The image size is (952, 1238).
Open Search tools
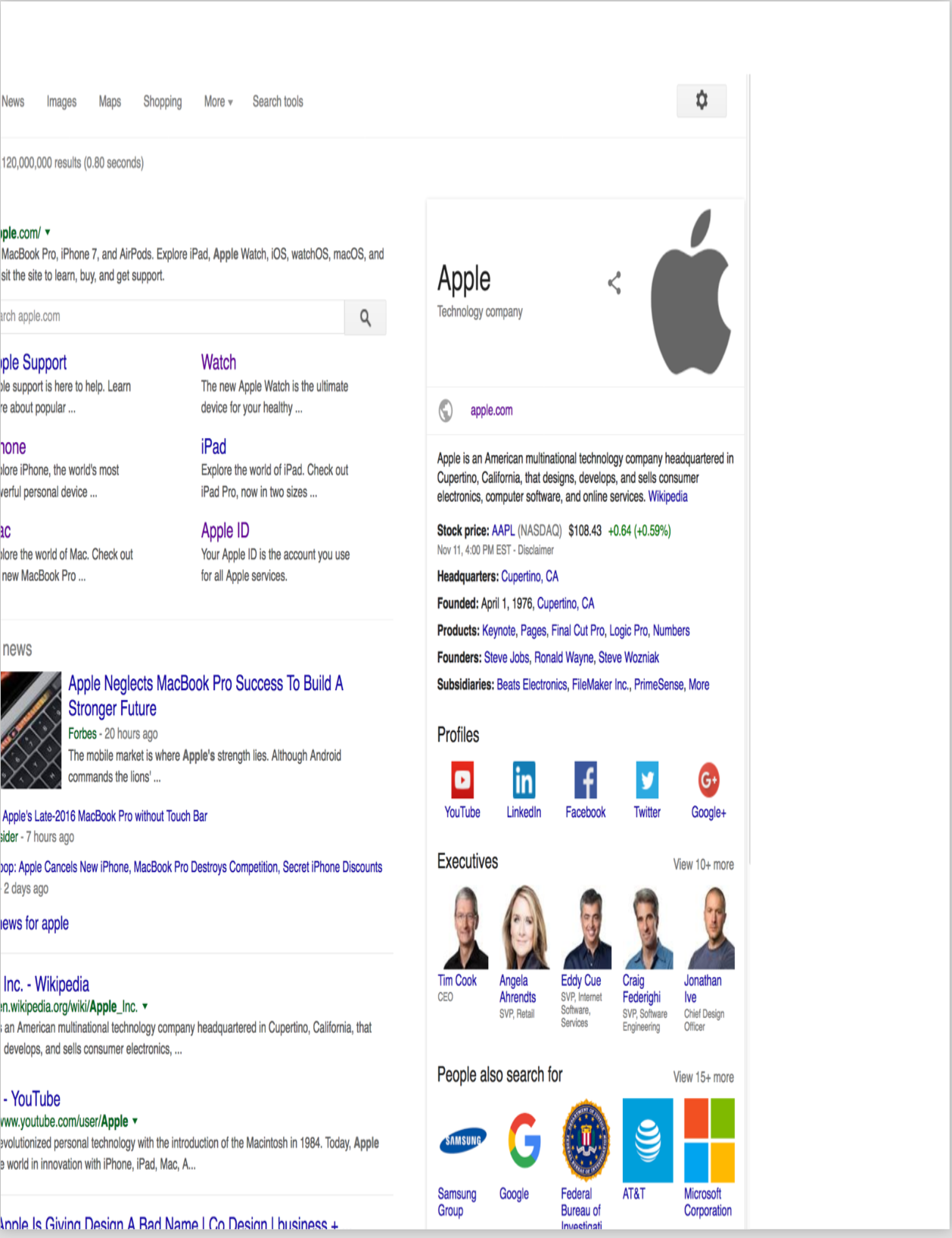click(278, 101)
